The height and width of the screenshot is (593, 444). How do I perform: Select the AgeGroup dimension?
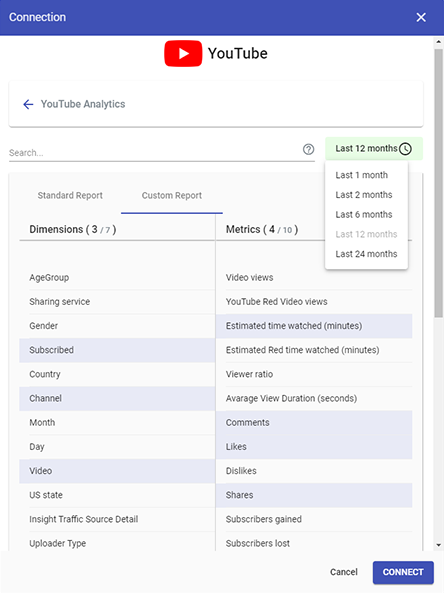tap(117, 278)
